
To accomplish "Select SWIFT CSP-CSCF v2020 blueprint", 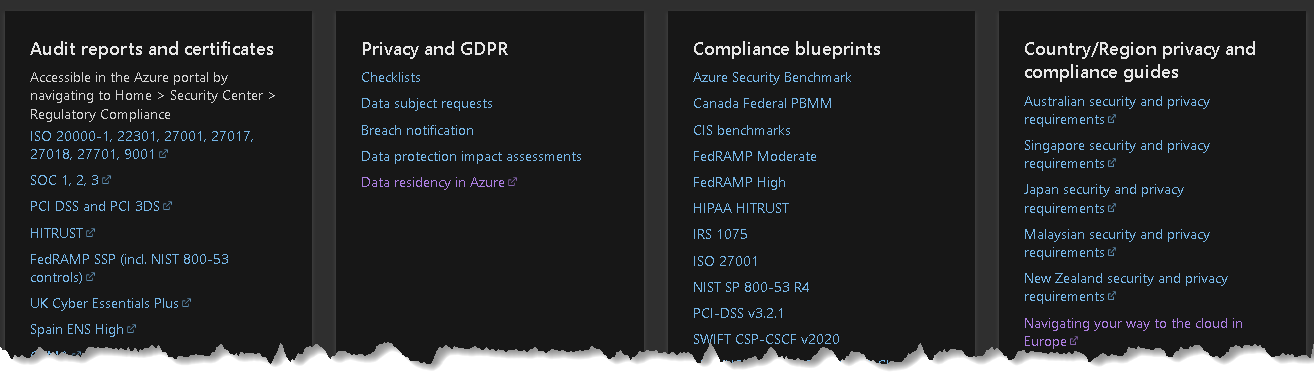I will click(x=766, y=339).
